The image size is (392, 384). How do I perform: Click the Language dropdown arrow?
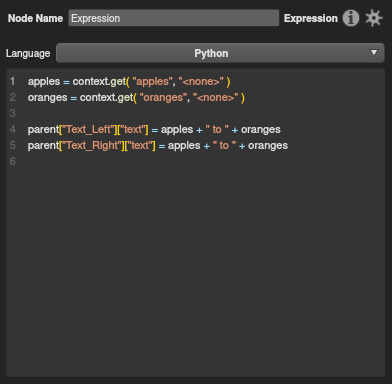pyautogui.click(x=374, y=53)
